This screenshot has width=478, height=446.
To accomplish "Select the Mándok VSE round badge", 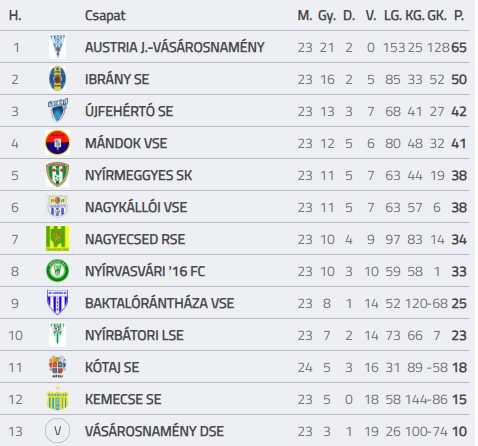I will [x=57, y=142].
